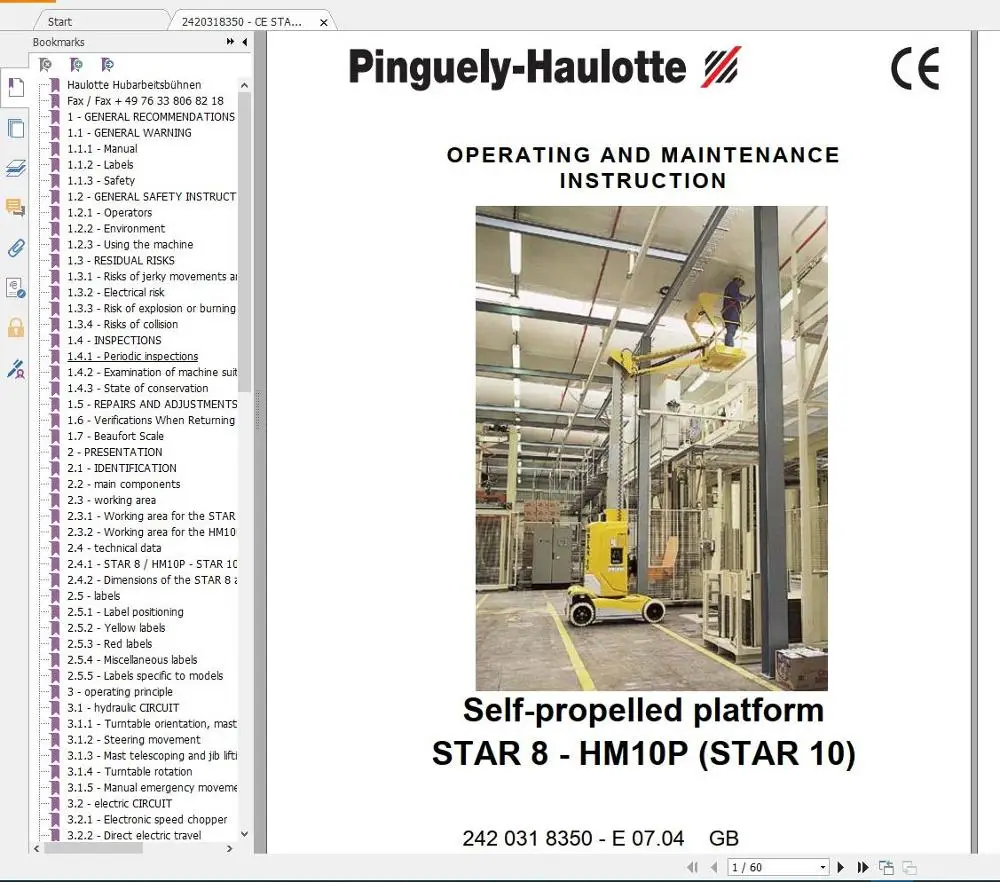Navigate to the next page
1000x882 pixels.
tap(841, 866)
